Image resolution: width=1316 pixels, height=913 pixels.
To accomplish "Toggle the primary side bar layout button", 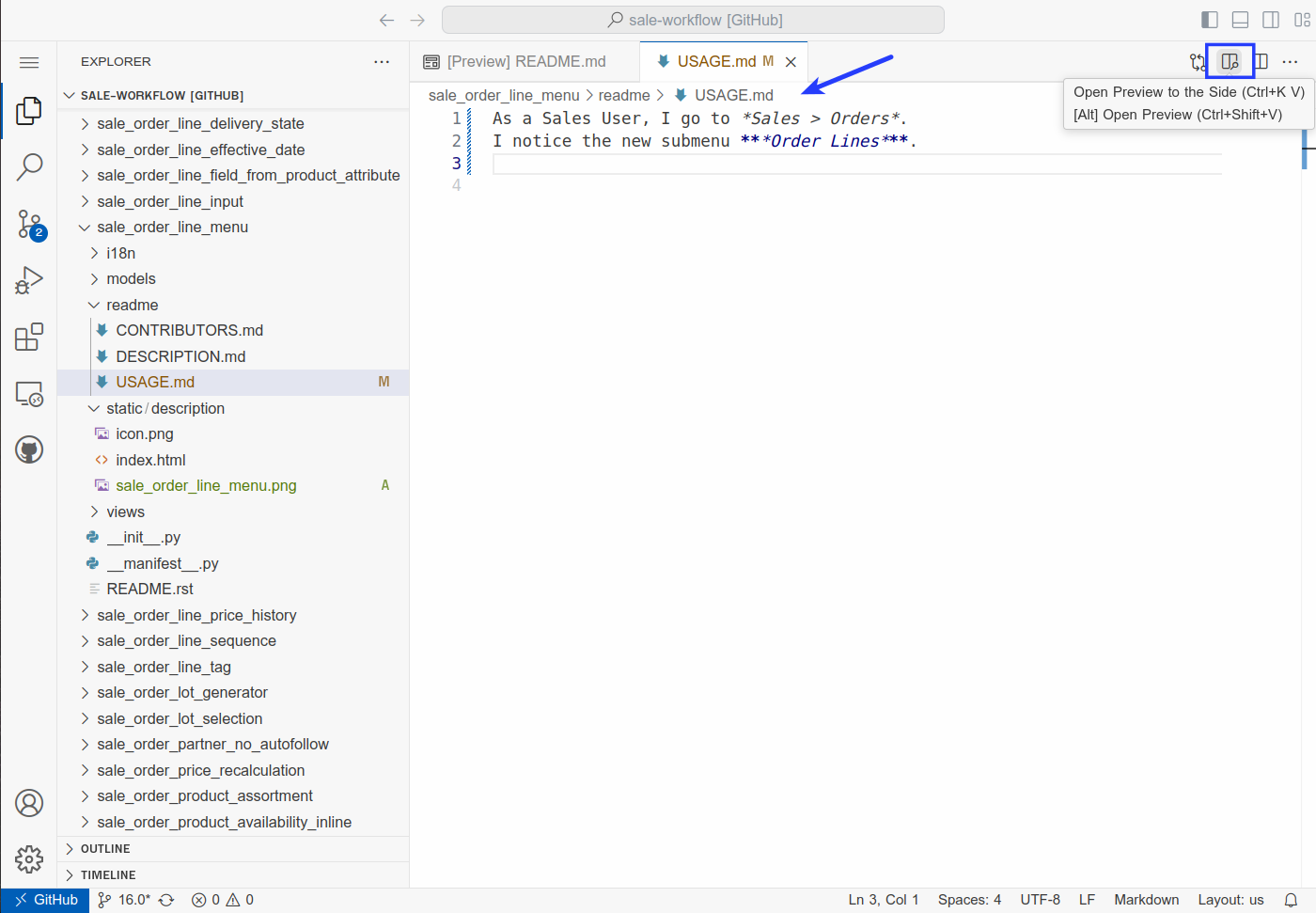I will (1210, 20).
